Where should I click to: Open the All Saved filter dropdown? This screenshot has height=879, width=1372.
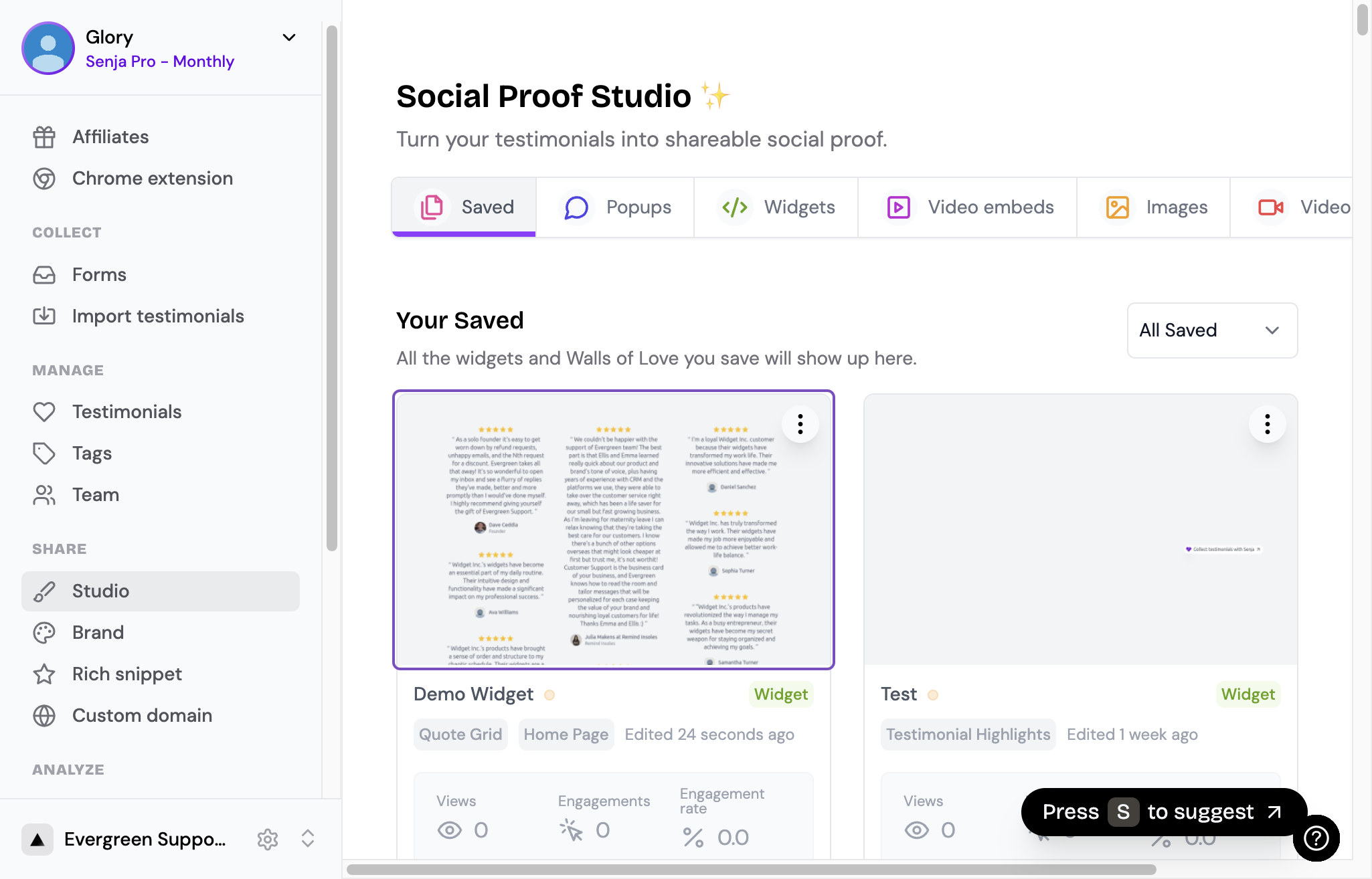(1212, 330)
